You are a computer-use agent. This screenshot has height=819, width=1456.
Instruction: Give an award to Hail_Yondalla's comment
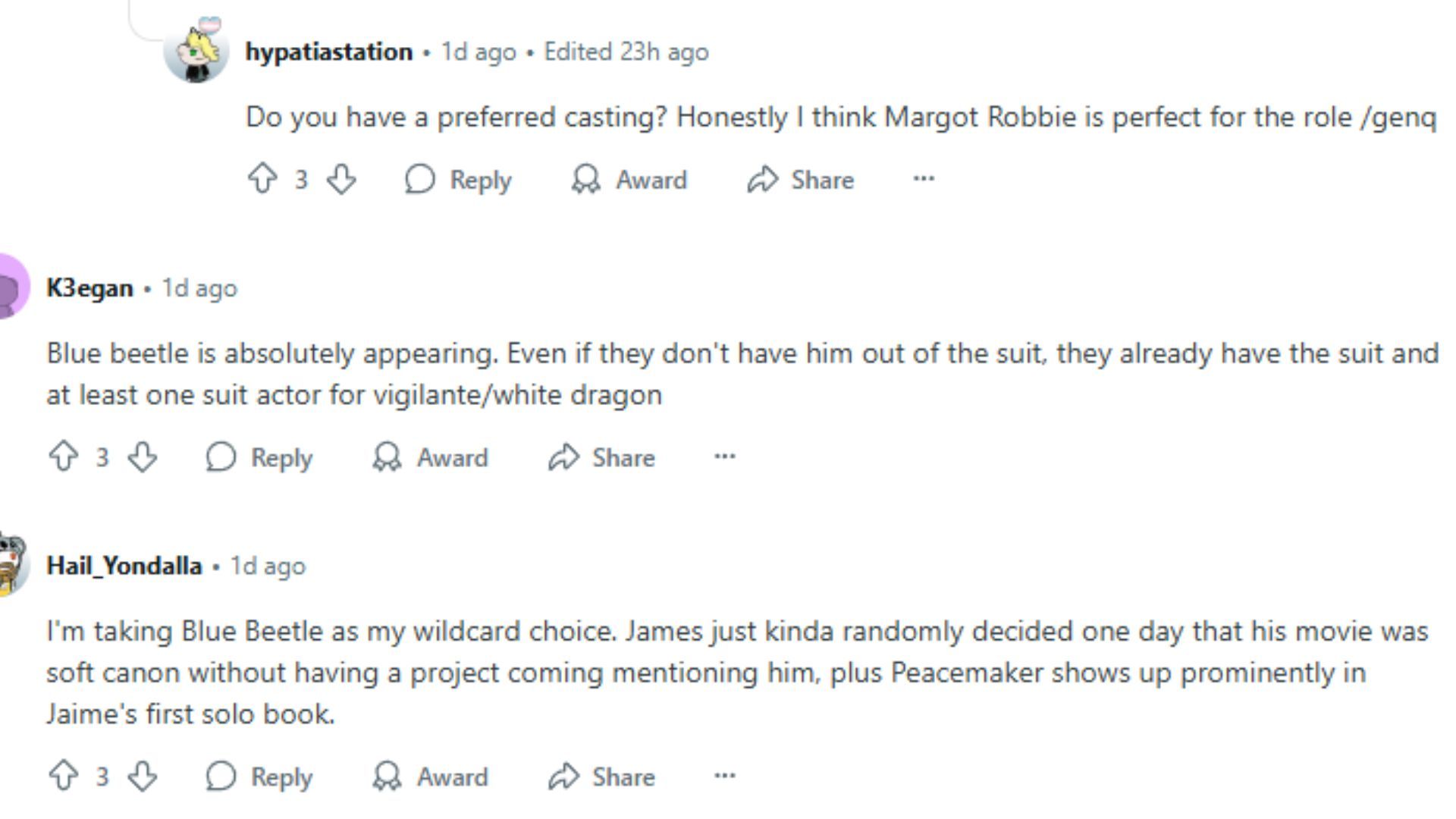(430, 777)
